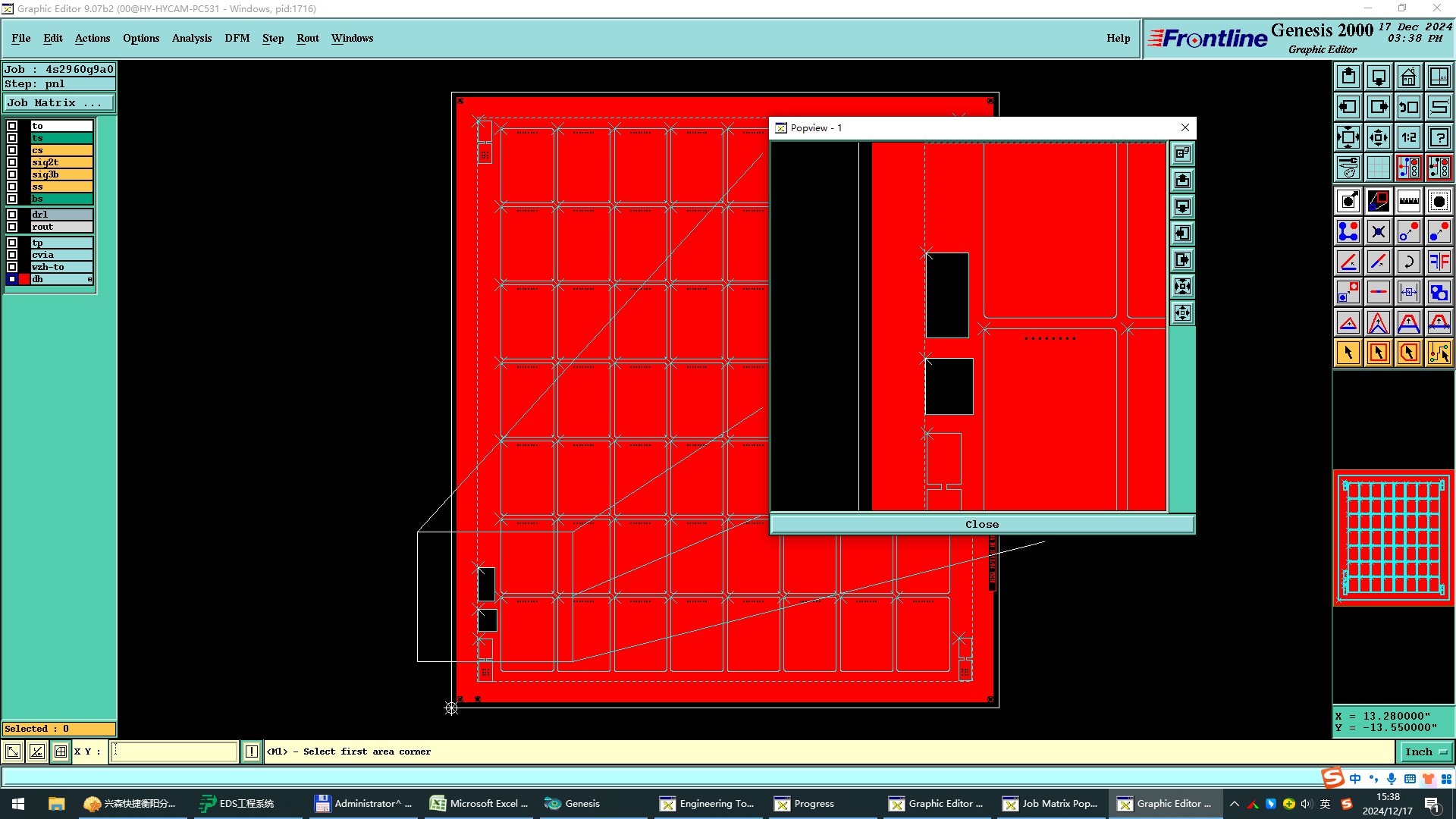Click the red dh layer color swatch

(x=24, y=279)
